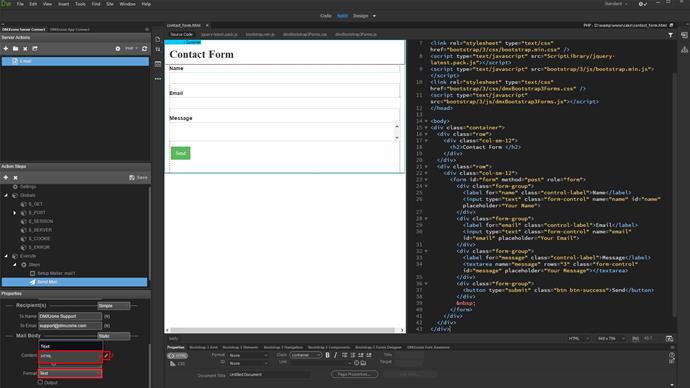This screenshot has width=690, height=388.
Task: Open the Insert menu
Action: (64, 4)
